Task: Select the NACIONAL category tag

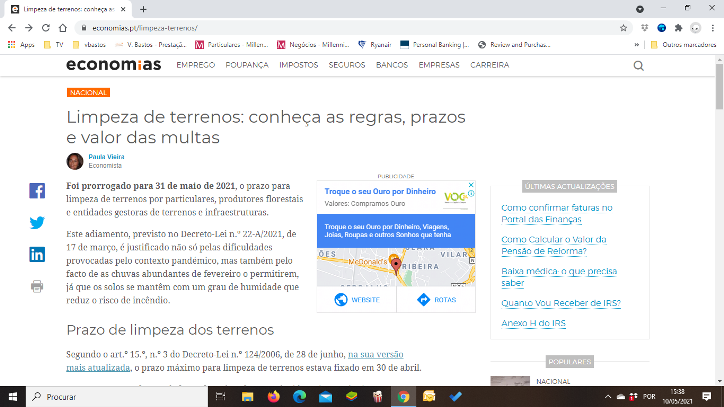Action: click(x=88, y=92)
